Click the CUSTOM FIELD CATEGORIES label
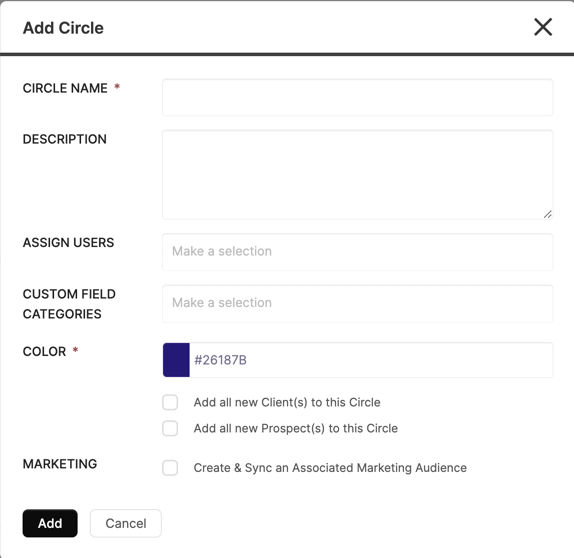The image size is (574, 558). [x=69, y=304]
